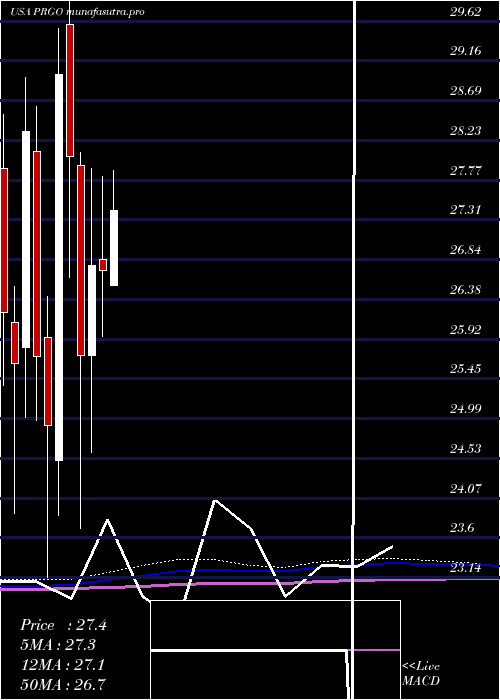Click the USA PRGO munafasutra.pro title
The width and height of the screenshot is (500, 700).
click(78, 12)
